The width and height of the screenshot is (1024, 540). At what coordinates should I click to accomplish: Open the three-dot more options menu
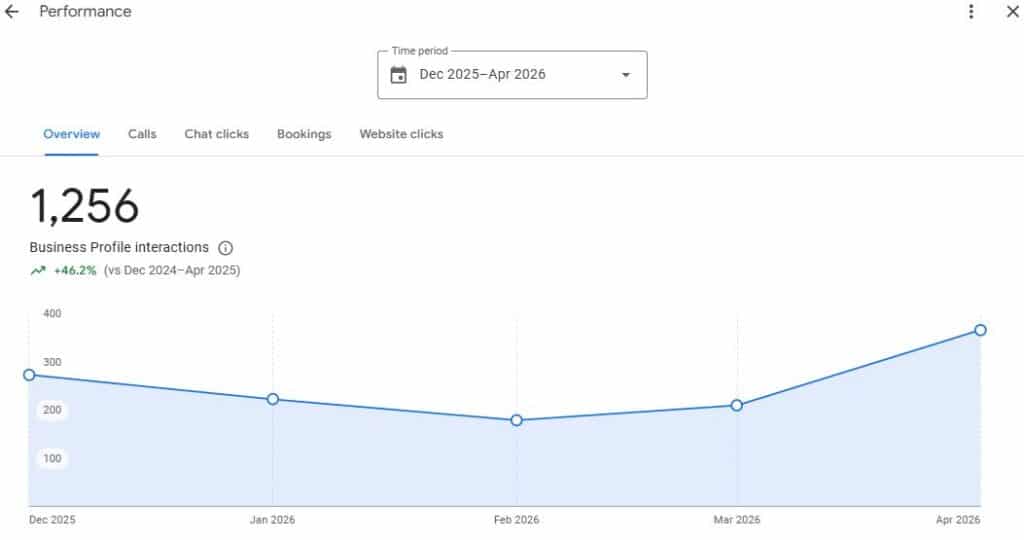[x=971, y=12]
